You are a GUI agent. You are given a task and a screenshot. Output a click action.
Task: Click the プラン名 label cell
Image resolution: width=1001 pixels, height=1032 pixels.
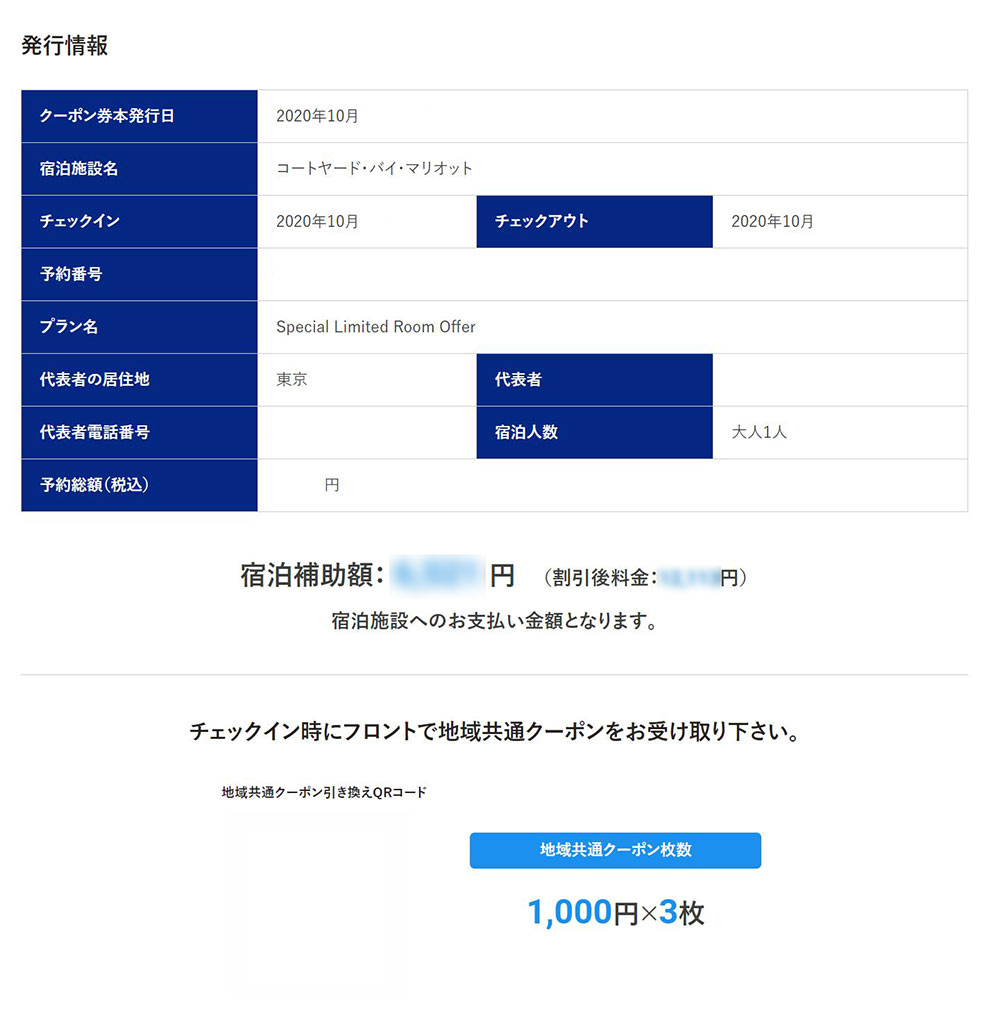[x=139, y=326]
